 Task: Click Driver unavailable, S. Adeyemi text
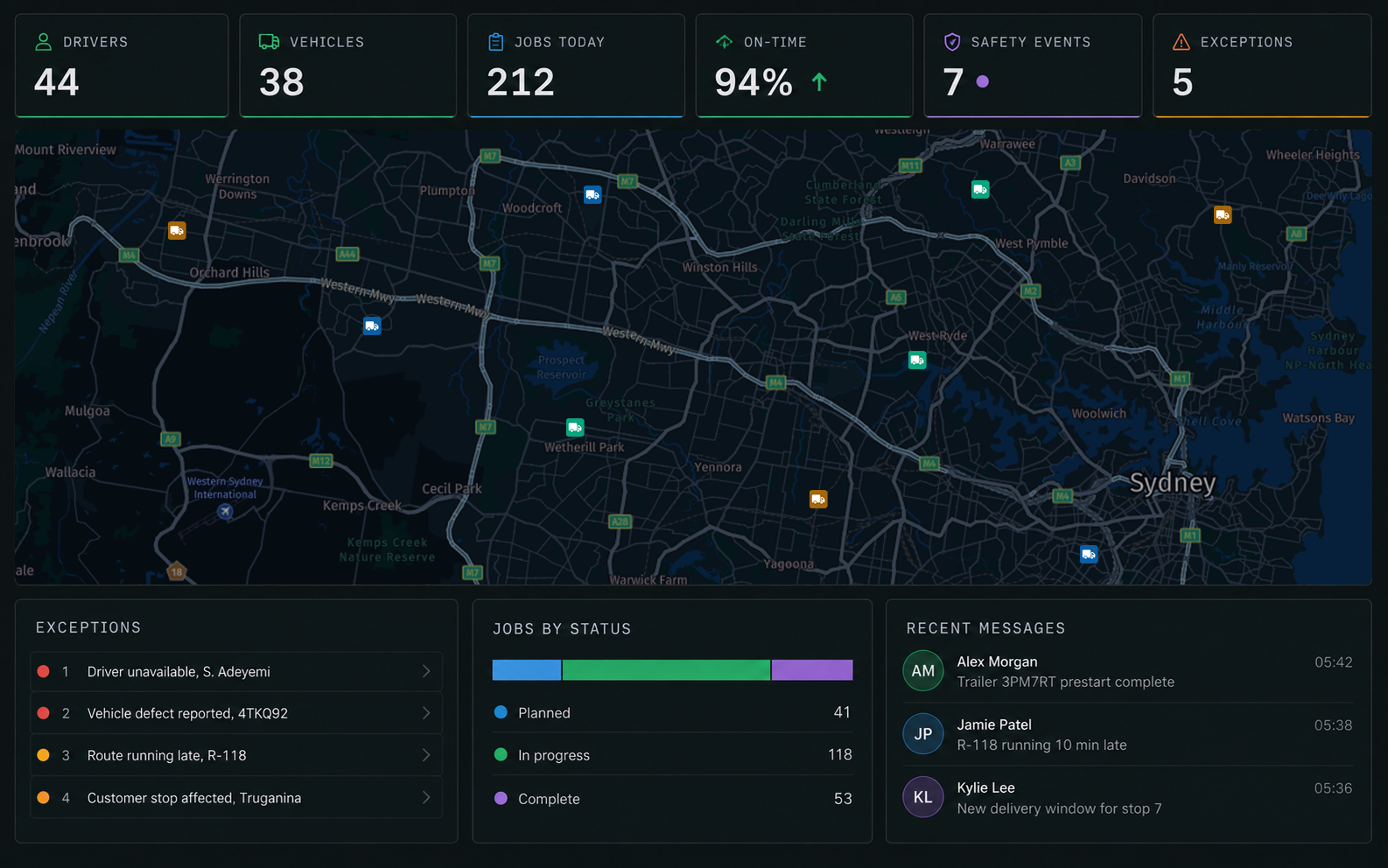(x=179, y=672)
